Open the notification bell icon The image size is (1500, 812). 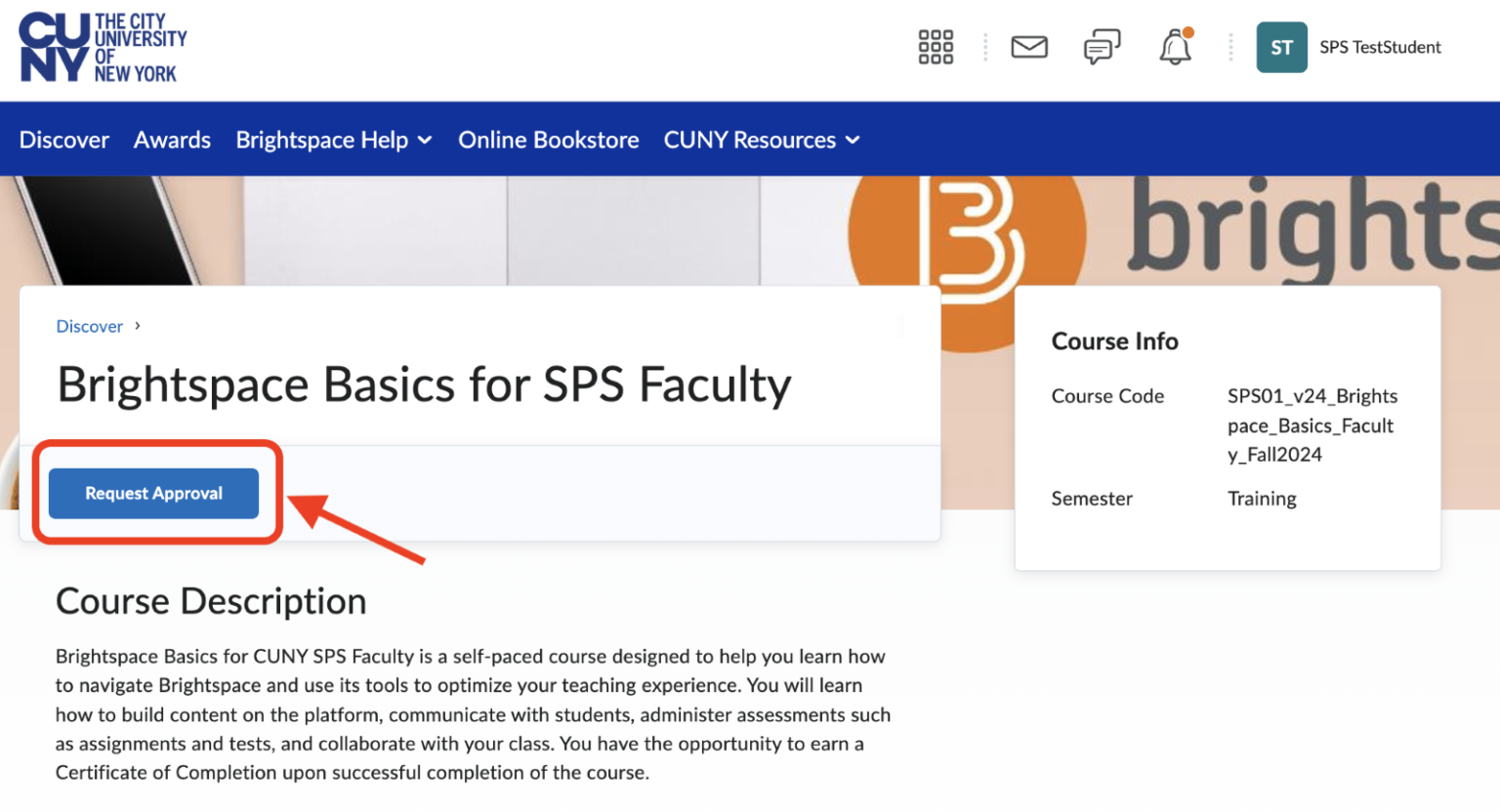pyautogui.click(x=1174, y=47)
